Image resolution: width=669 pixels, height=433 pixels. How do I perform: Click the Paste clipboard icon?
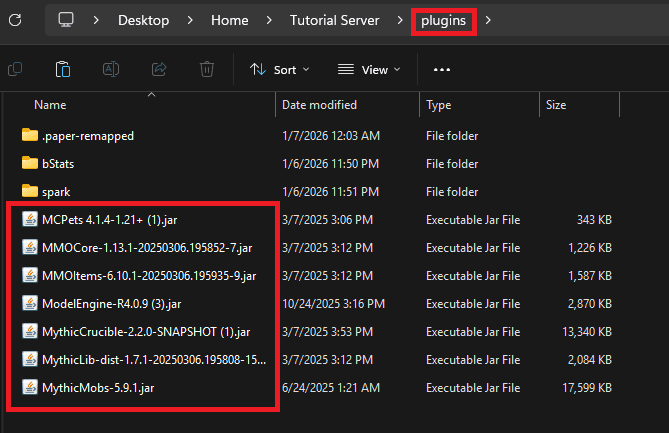(x=63, y=69)
